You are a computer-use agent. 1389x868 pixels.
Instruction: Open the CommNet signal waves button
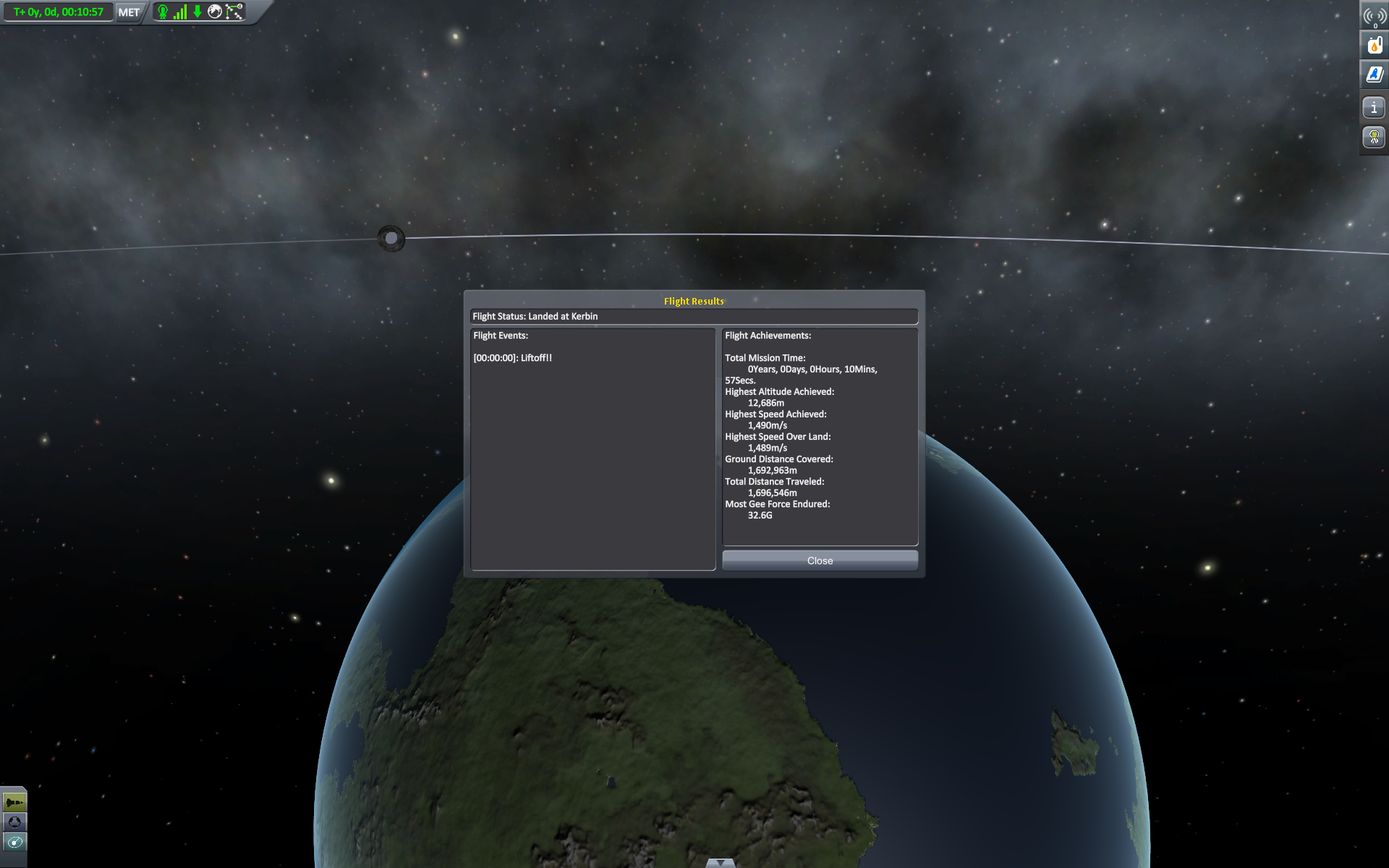click(1374, 16)
